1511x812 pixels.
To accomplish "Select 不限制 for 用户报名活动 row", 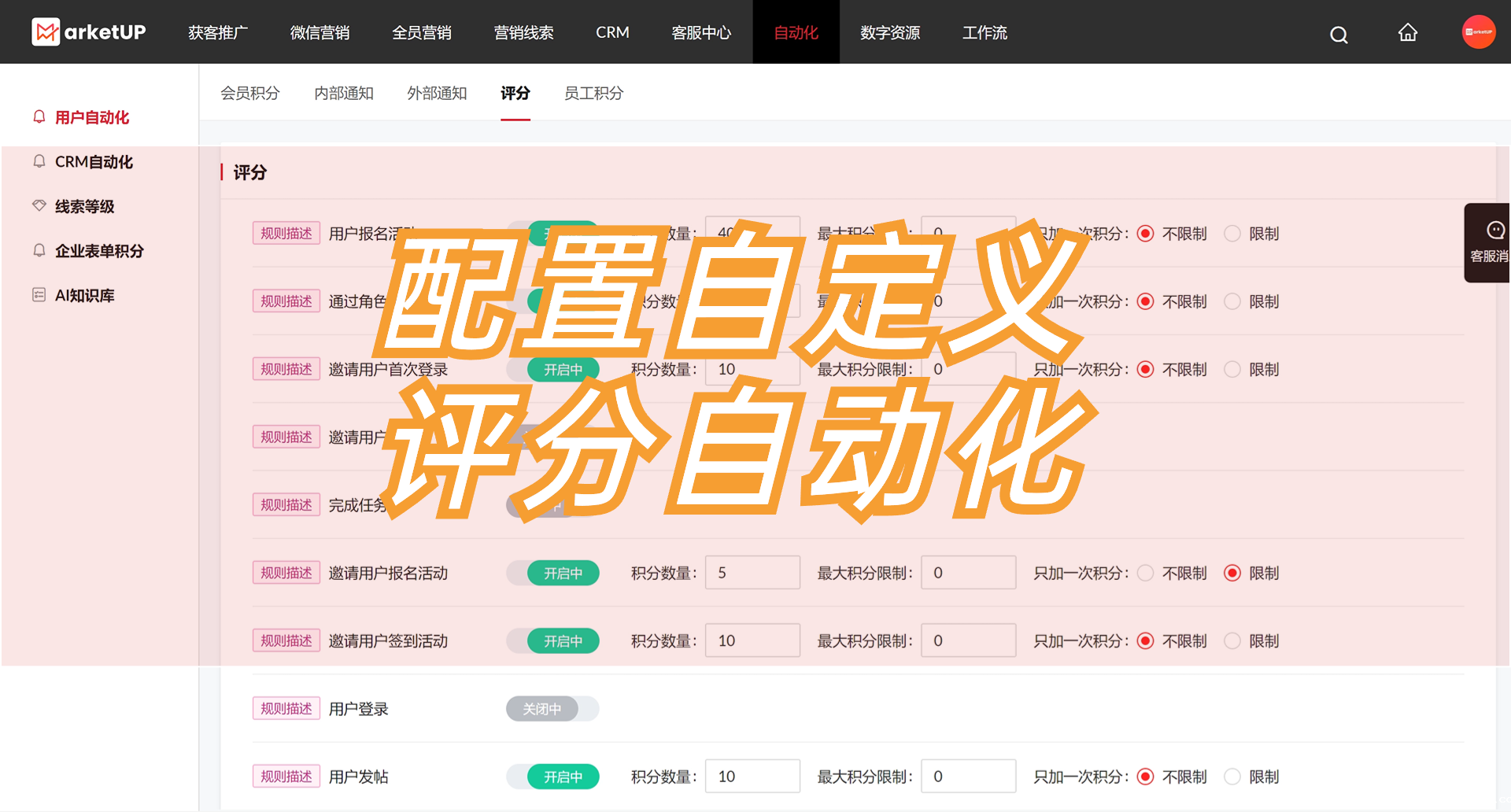I will [1146, 234].
